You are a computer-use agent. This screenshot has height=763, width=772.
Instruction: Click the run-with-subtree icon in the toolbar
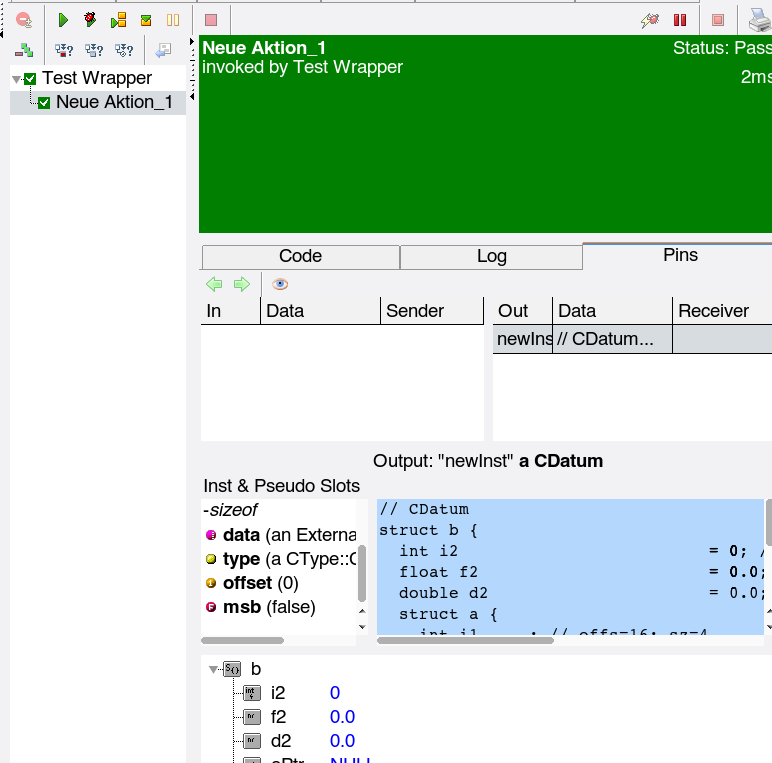tap(119, 20)
